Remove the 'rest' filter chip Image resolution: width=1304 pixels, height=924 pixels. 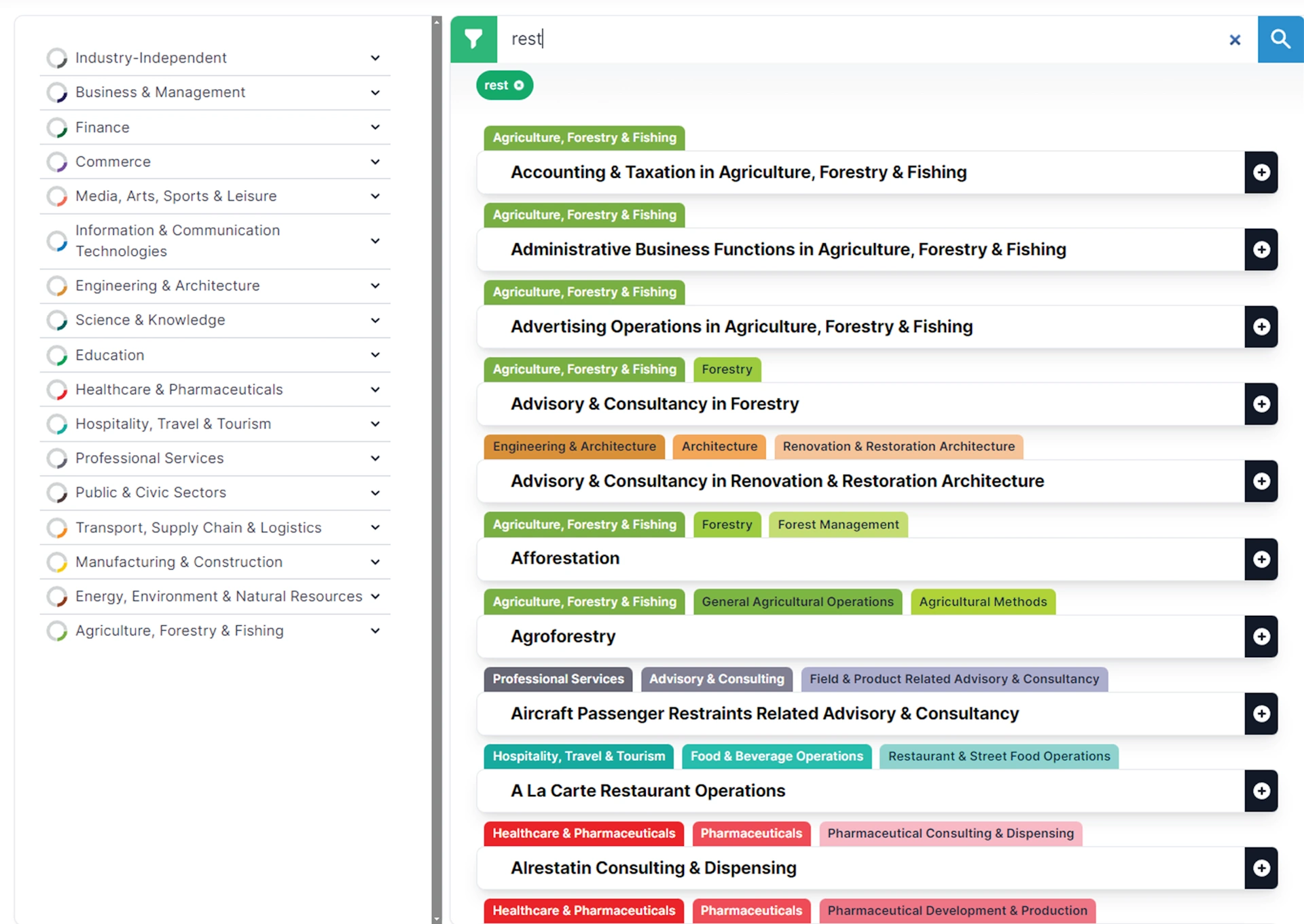[x=519, y=86]
